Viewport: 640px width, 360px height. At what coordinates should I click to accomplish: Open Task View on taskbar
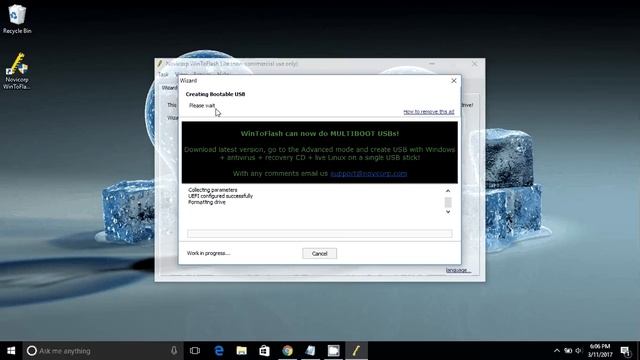(x=195, y=351)
